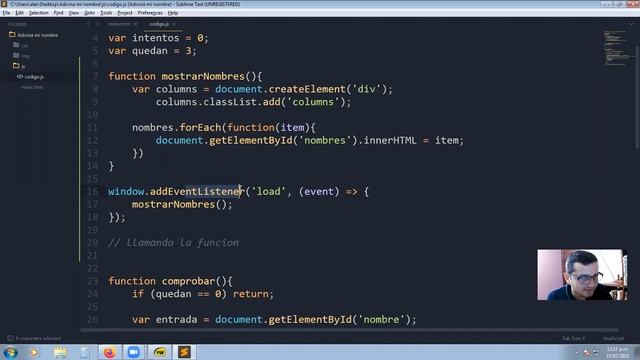Open the Tools menu
The width and height of the screenshot is (640, 360).
106,13
